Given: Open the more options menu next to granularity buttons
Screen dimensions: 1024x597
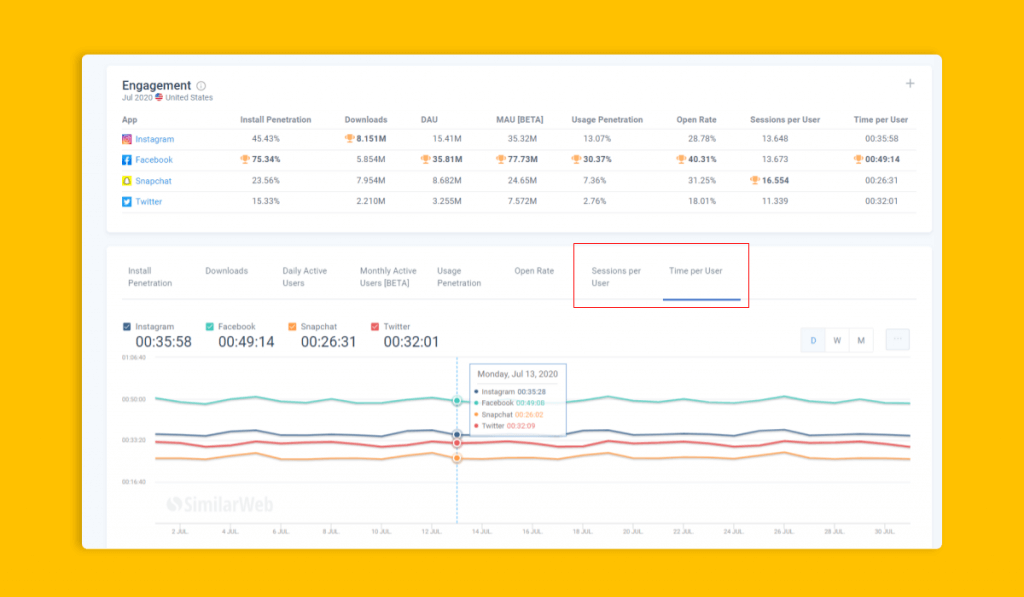Looking at the screenshot, I should point(897,340).
